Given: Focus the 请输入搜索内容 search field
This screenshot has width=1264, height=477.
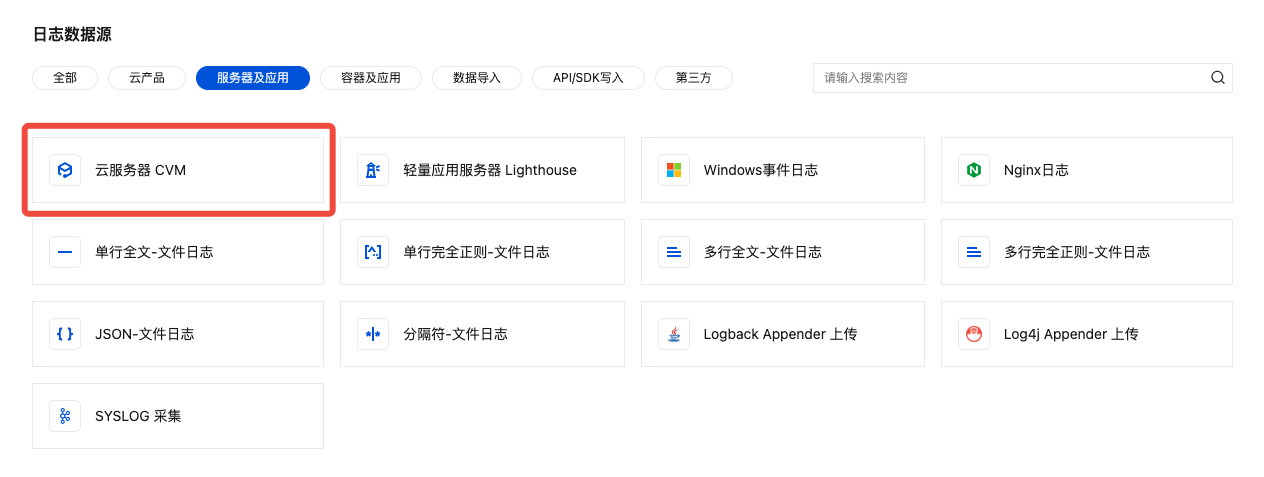Looking at the screenshot, I should (1023, 78).
